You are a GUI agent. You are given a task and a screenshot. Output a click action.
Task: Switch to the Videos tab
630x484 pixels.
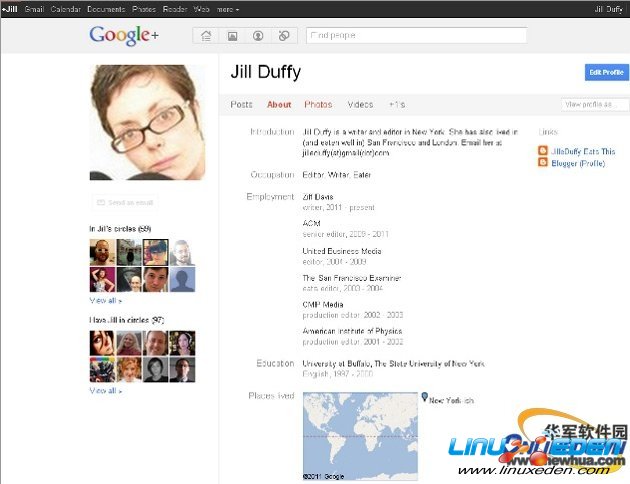point(360,104)
